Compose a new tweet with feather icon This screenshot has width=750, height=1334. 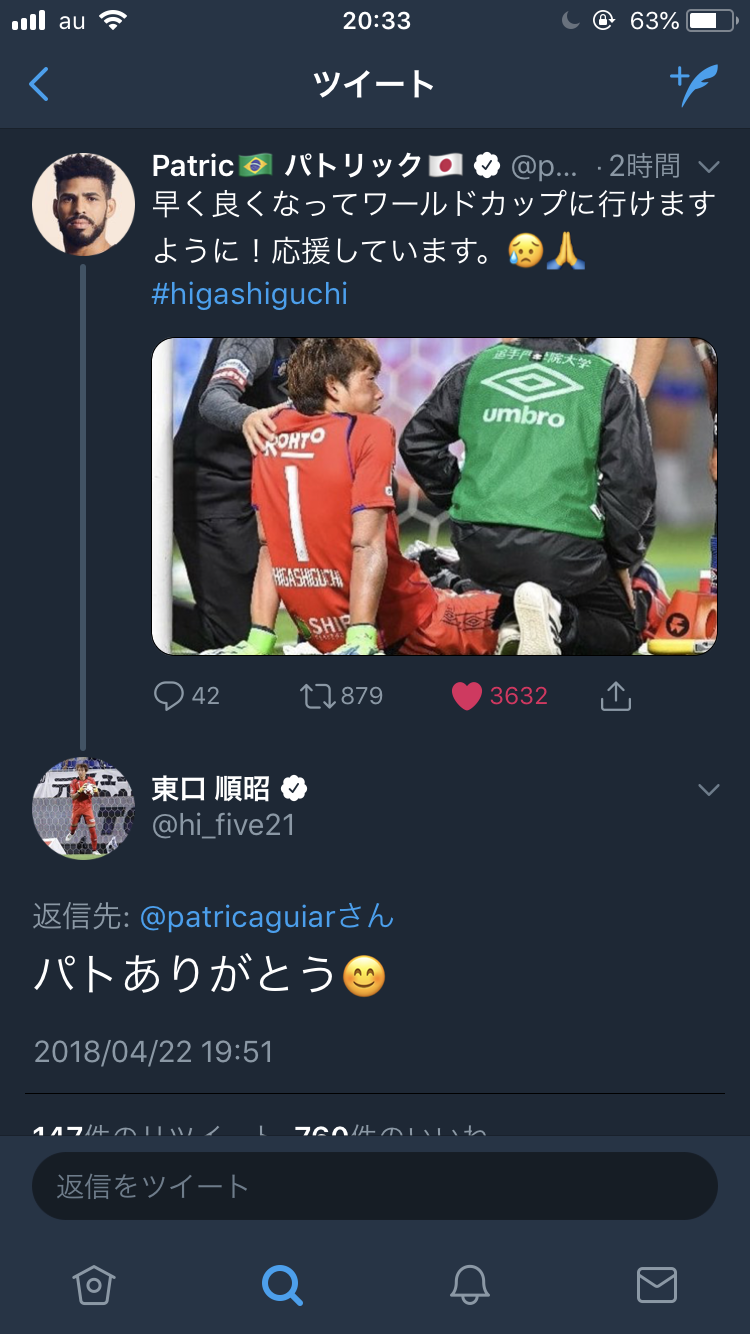(693, 85)
